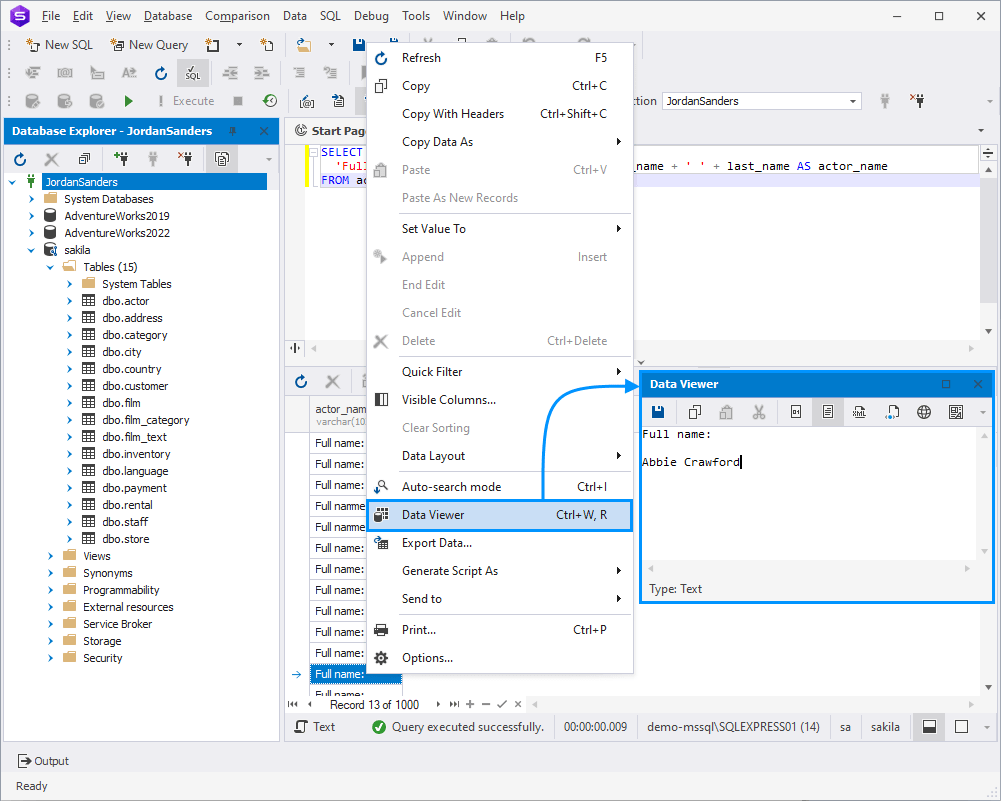Create a new database connection in Database Explorer
Screen dimensions: 1001x801
click(x=122, y=160)
